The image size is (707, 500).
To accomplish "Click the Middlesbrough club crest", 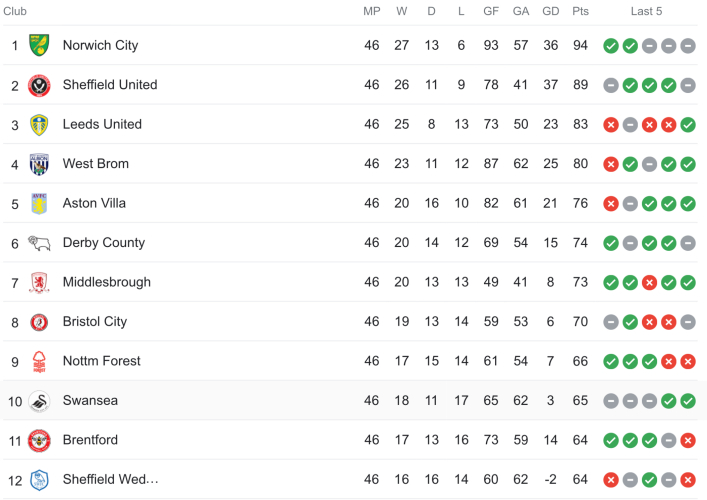I will coord(39,282).
